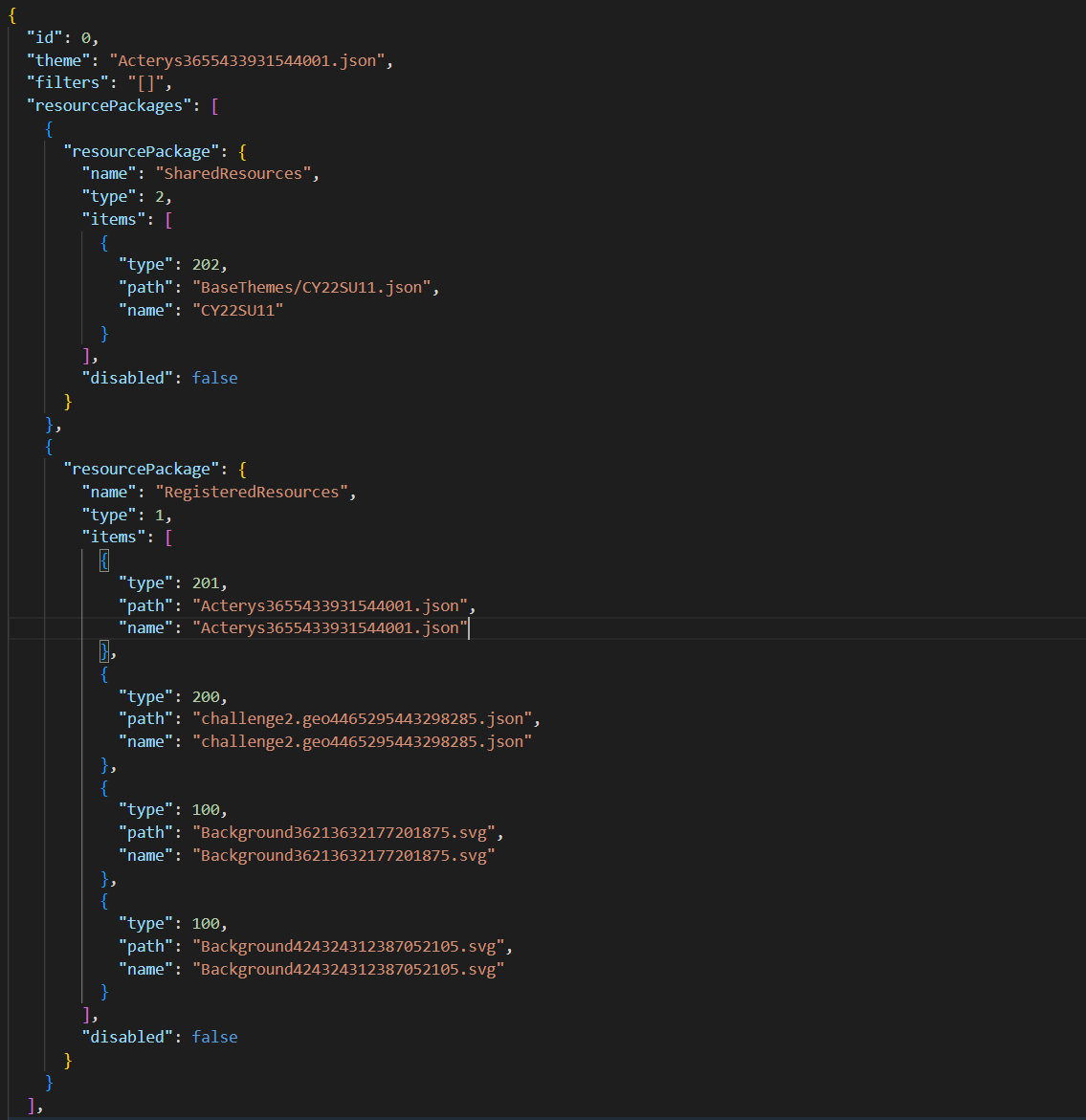The image size is (1086, 1120).
Task: Click the "filters" key
Action: coord(68,83)
